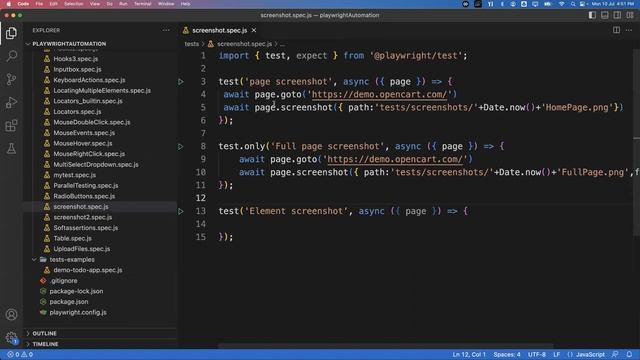Open the Selection menu

pyautogui.click(x=74, y=4)
